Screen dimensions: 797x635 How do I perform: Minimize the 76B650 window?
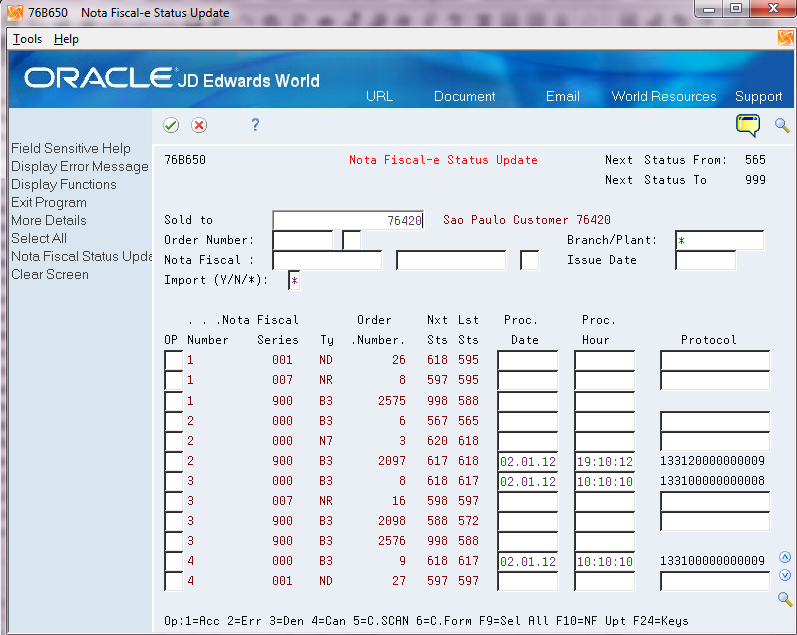(710, 8)
